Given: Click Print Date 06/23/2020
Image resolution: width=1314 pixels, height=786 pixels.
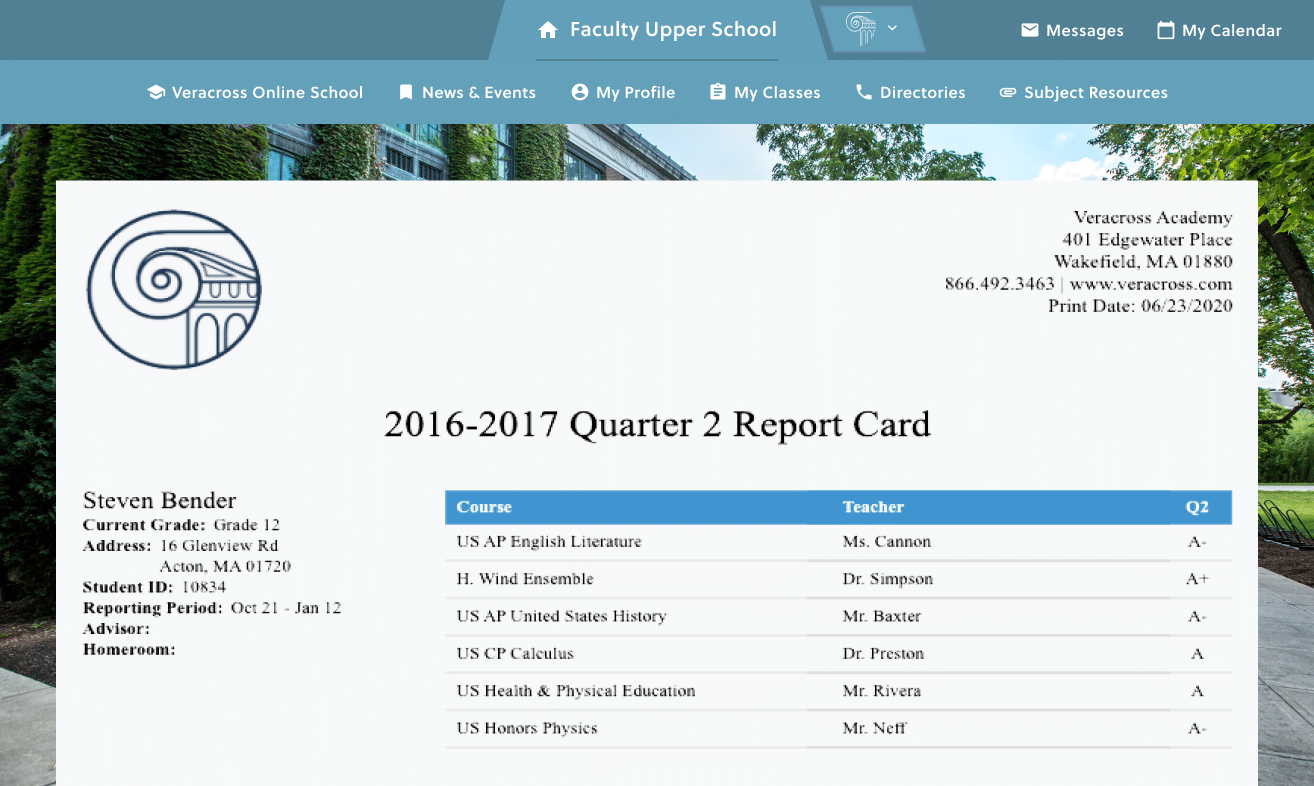Looking at the screenshot, I should pyautogui.click(x=1140, y=306).
